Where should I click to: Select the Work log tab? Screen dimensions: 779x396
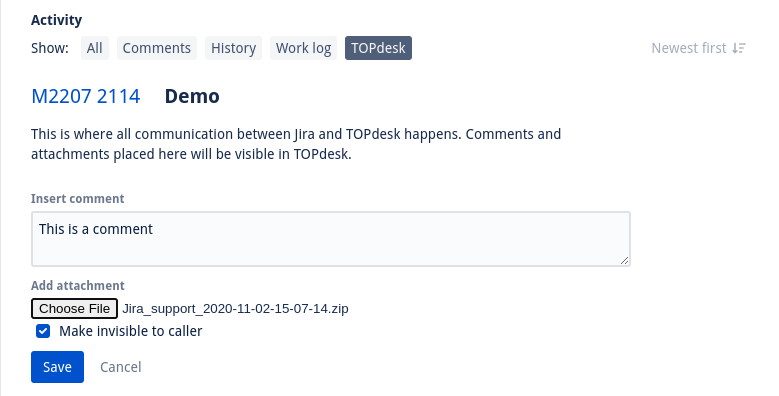[x=304, y=48]
